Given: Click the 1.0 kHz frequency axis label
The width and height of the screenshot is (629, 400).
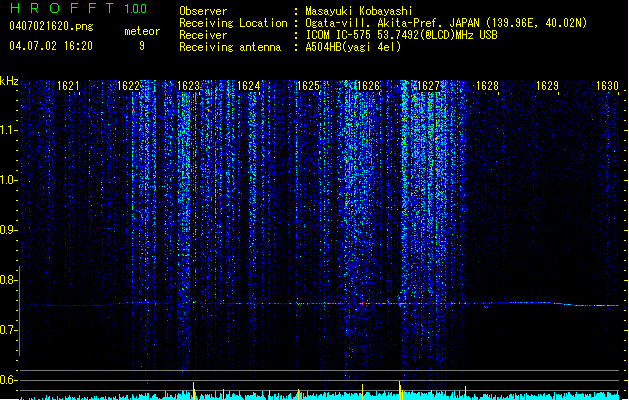Looking at the screenshot, I should click(x=9, y=181).
